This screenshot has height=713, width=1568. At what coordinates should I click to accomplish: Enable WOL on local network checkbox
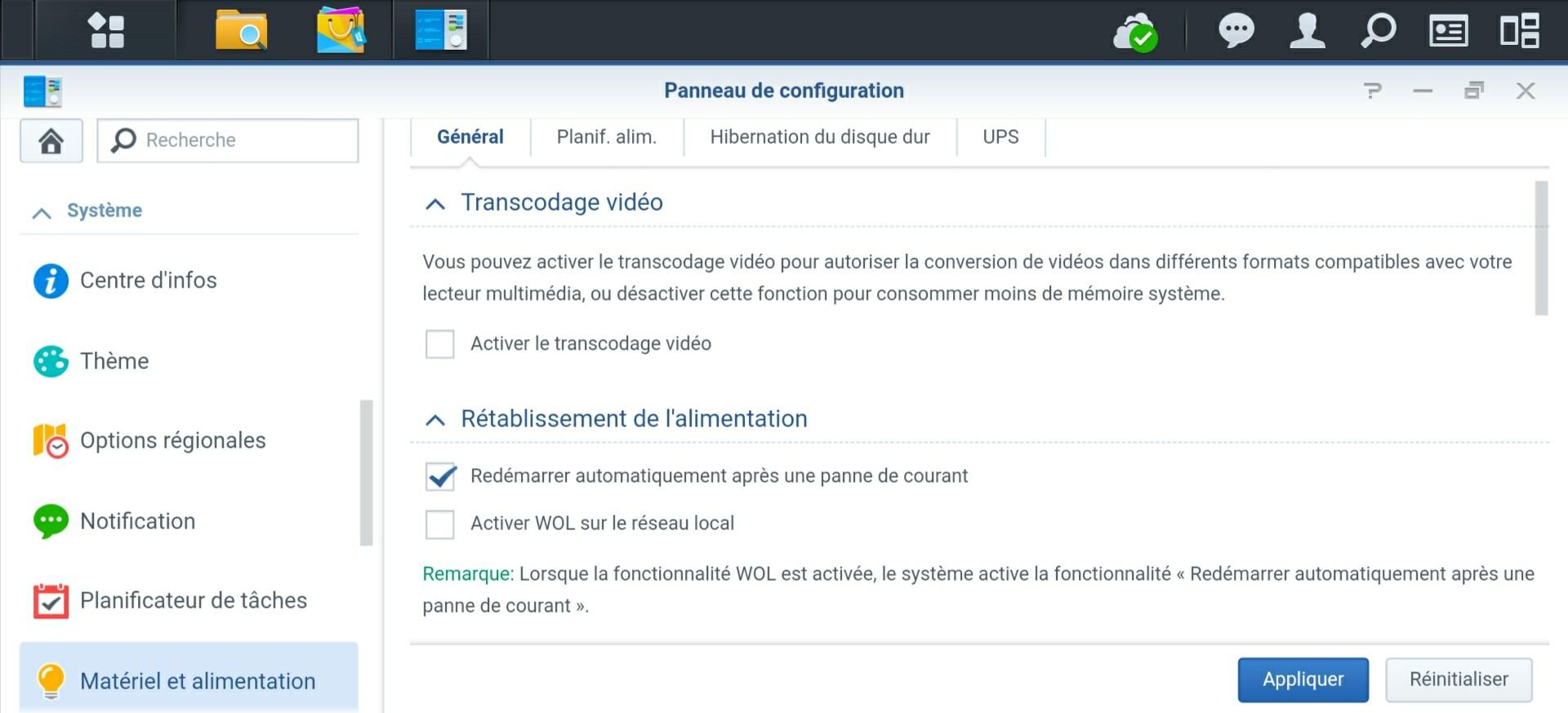(440, 524)
